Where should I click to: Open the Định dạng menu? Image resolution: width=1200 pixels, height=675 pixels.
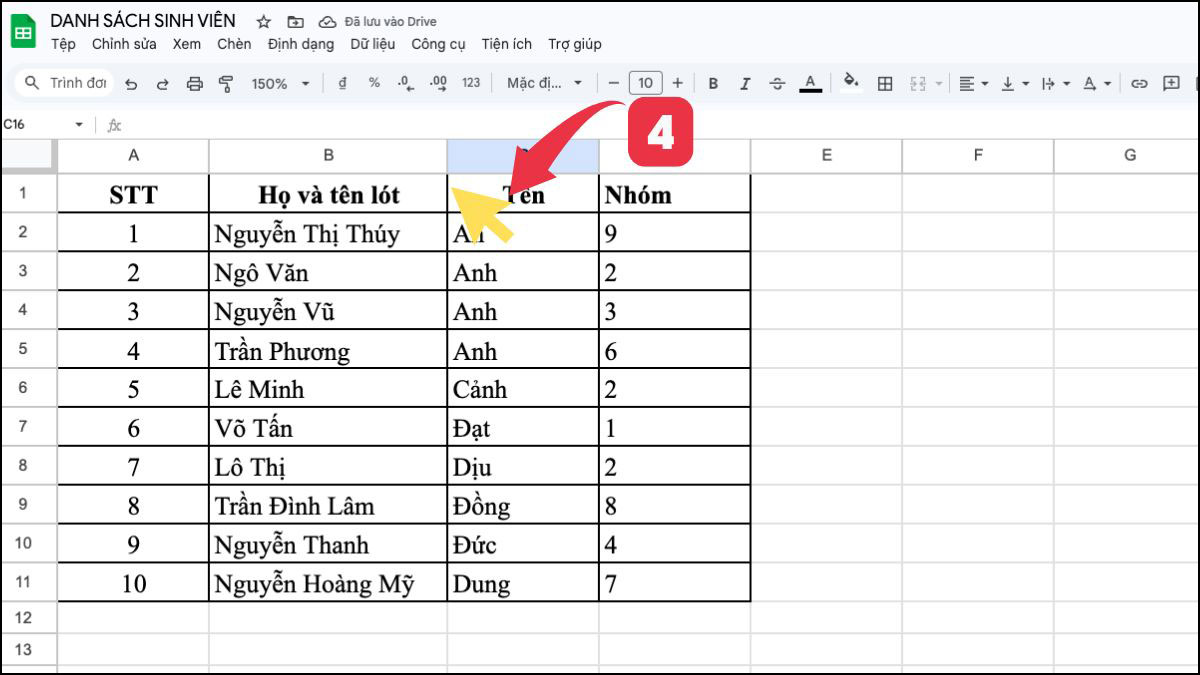(300, 44)
